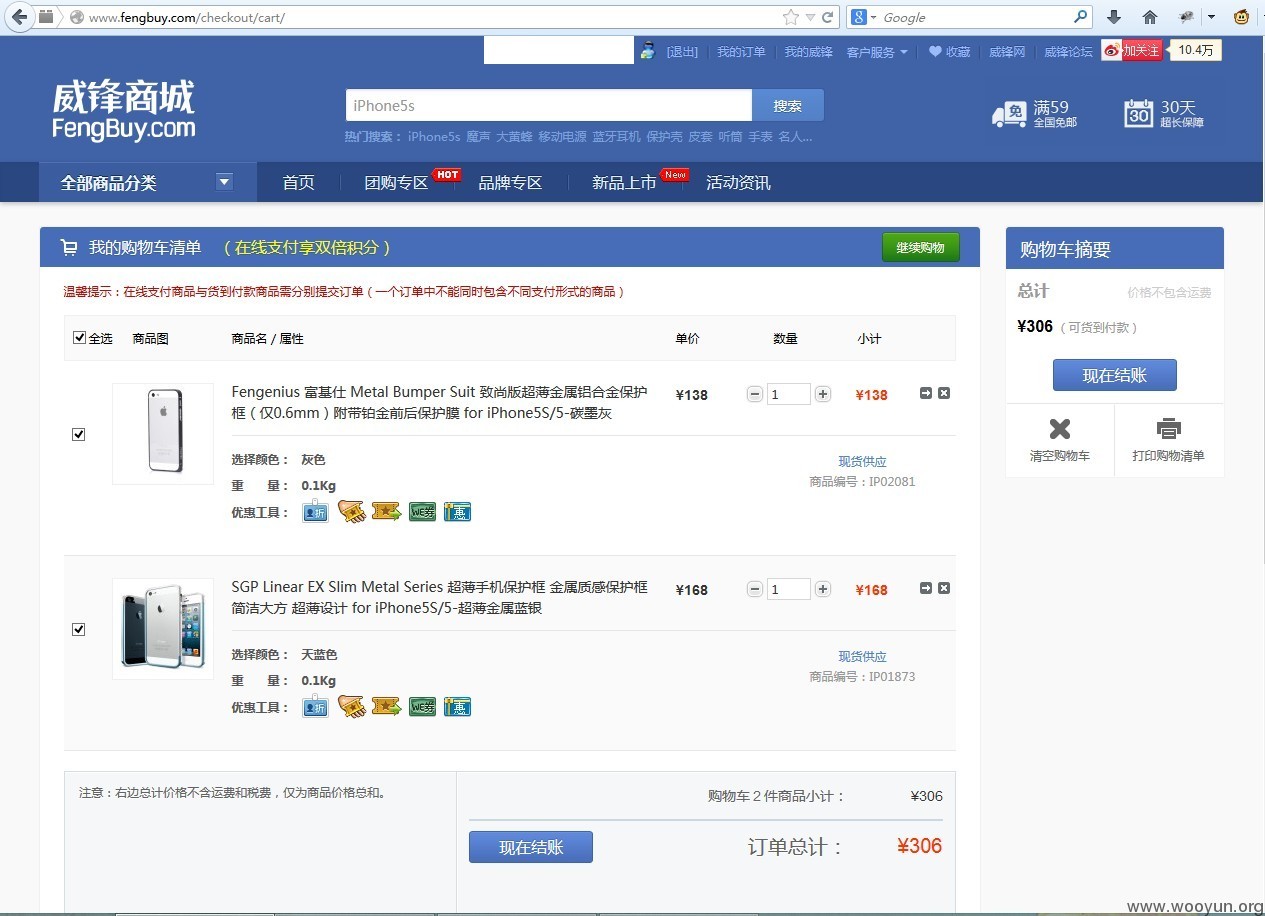Click the 10.4万 follower count bubble

(x=1195, y=50)
